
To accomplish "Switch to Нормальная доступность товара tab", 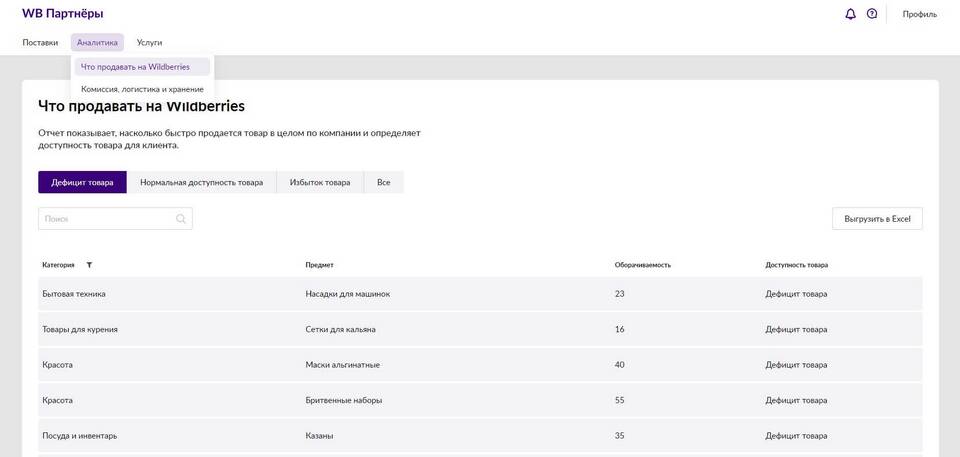I will pyautogui.click(x=201, y=183).
